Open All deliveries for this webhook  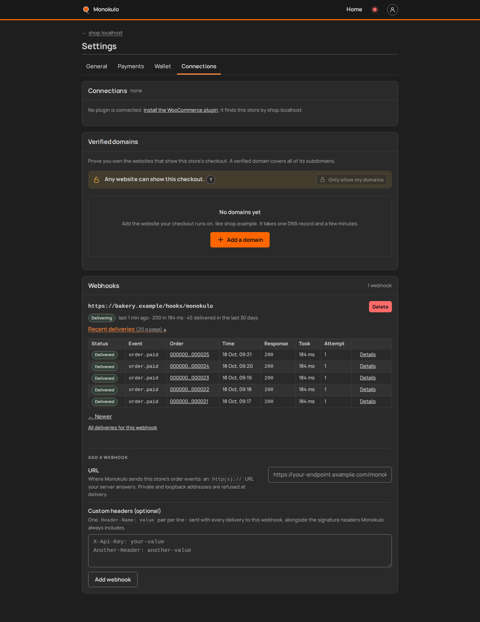click(122, 428)
